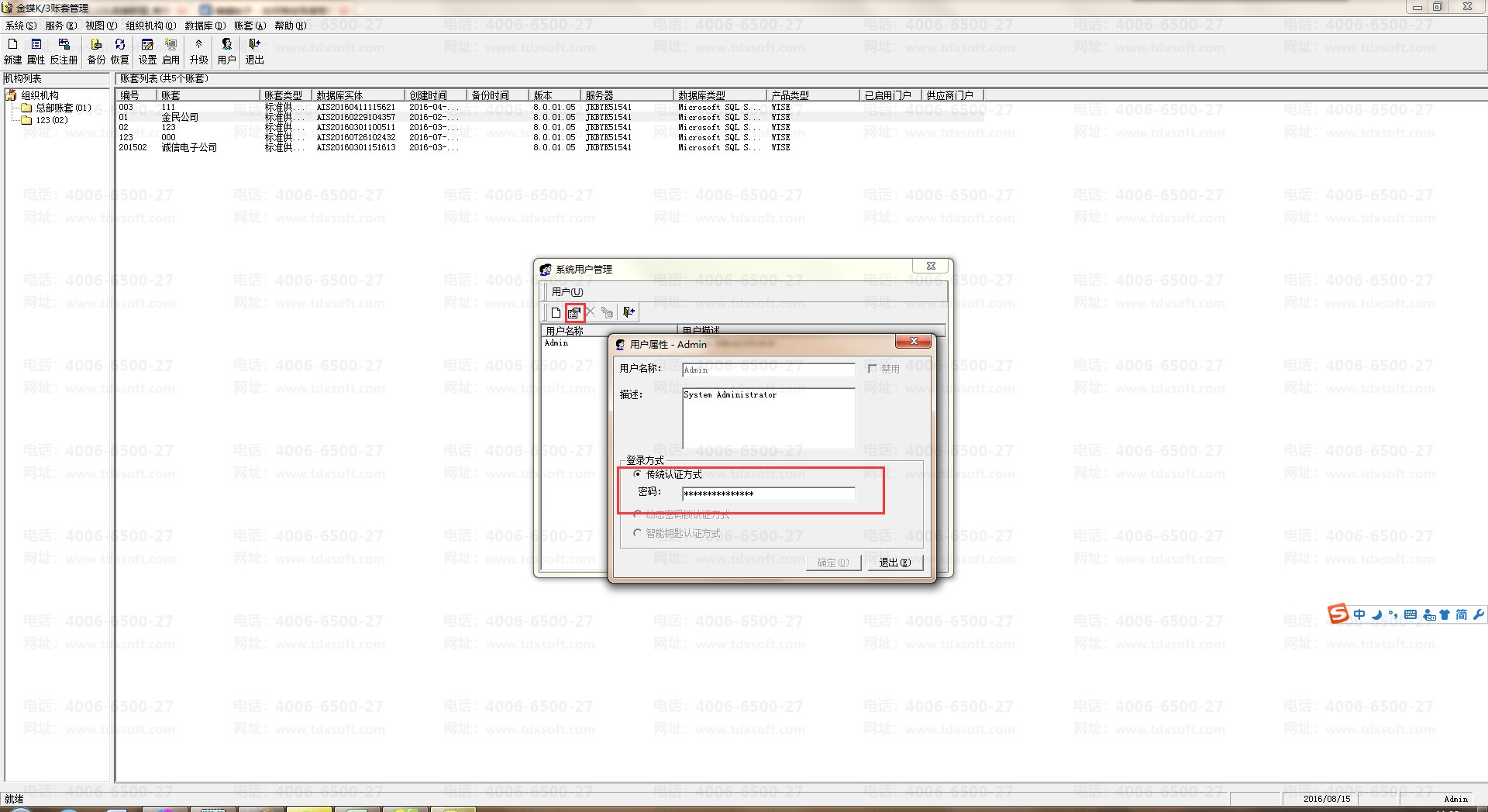Click the Sogou input method S logo
1488x812 pixels.
(1338, 614)
